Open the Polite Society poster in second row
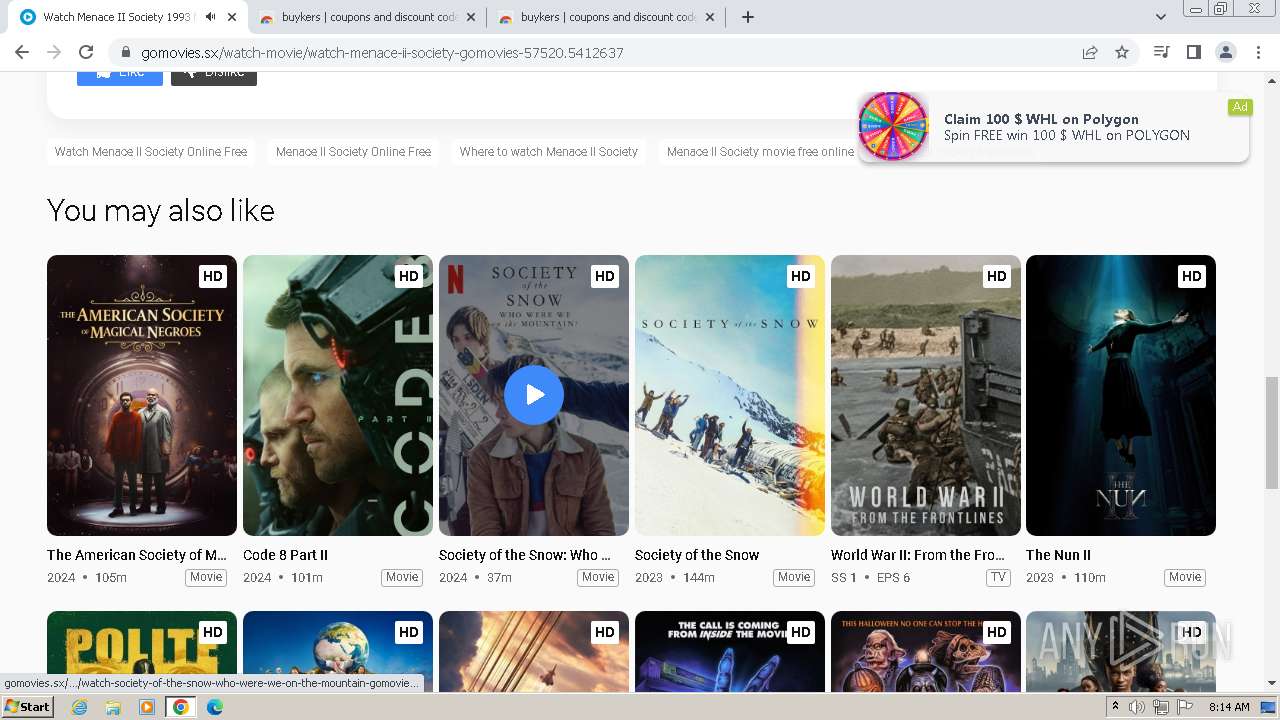 [x=142, y=651]
